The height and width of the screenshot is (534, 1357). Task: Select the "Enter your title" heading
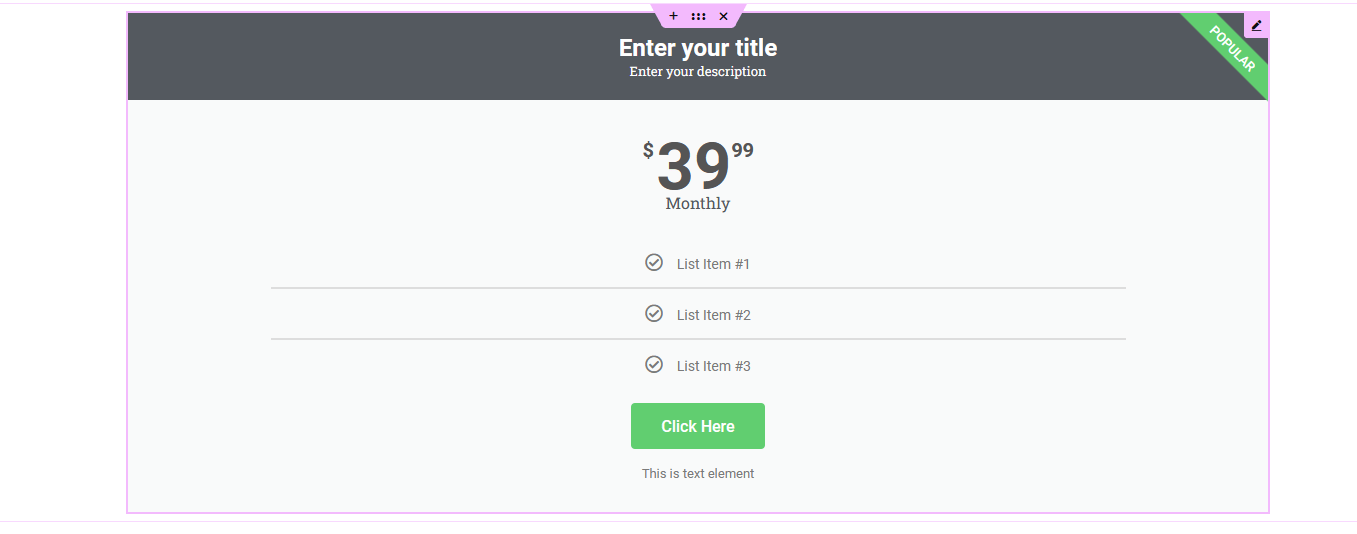(697, 48)
